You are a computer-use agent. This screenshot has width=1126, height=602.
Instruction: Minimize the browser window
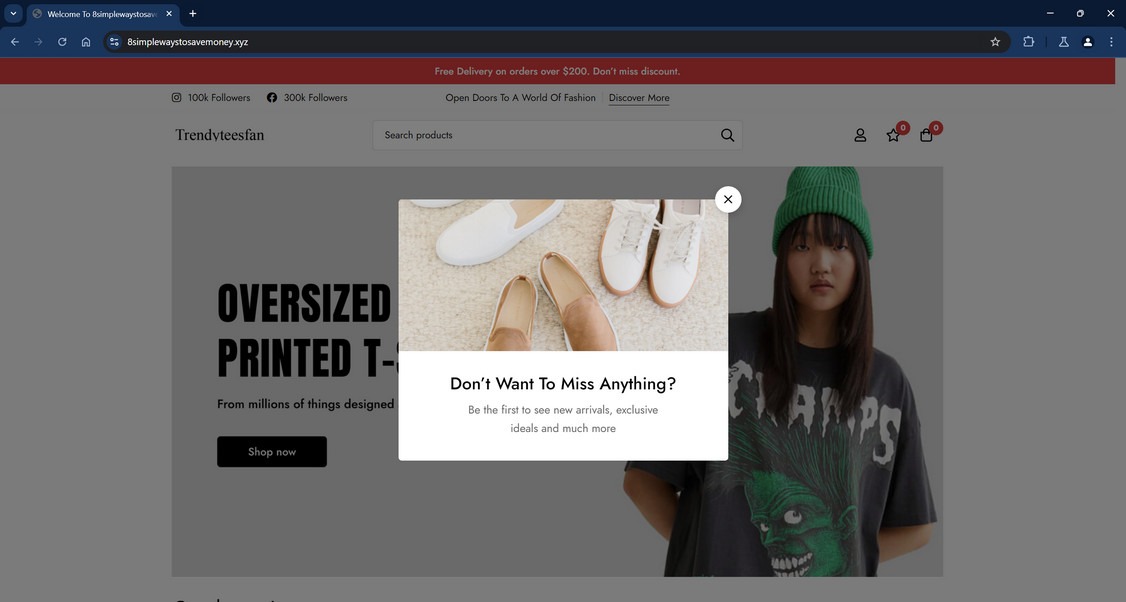point(1050,14)
